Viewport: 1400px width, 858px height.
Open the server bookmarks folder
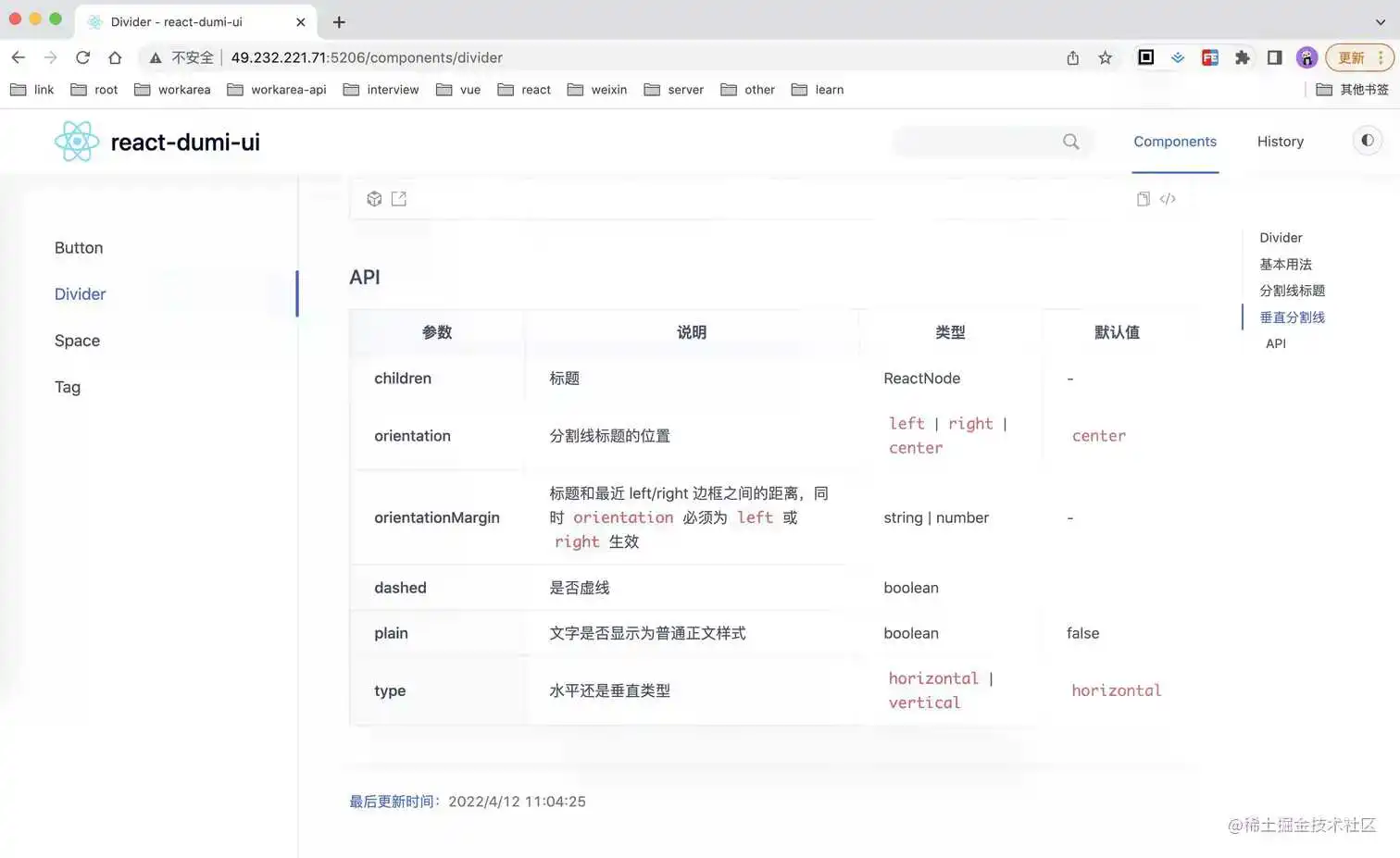click(x=674, y=90)
